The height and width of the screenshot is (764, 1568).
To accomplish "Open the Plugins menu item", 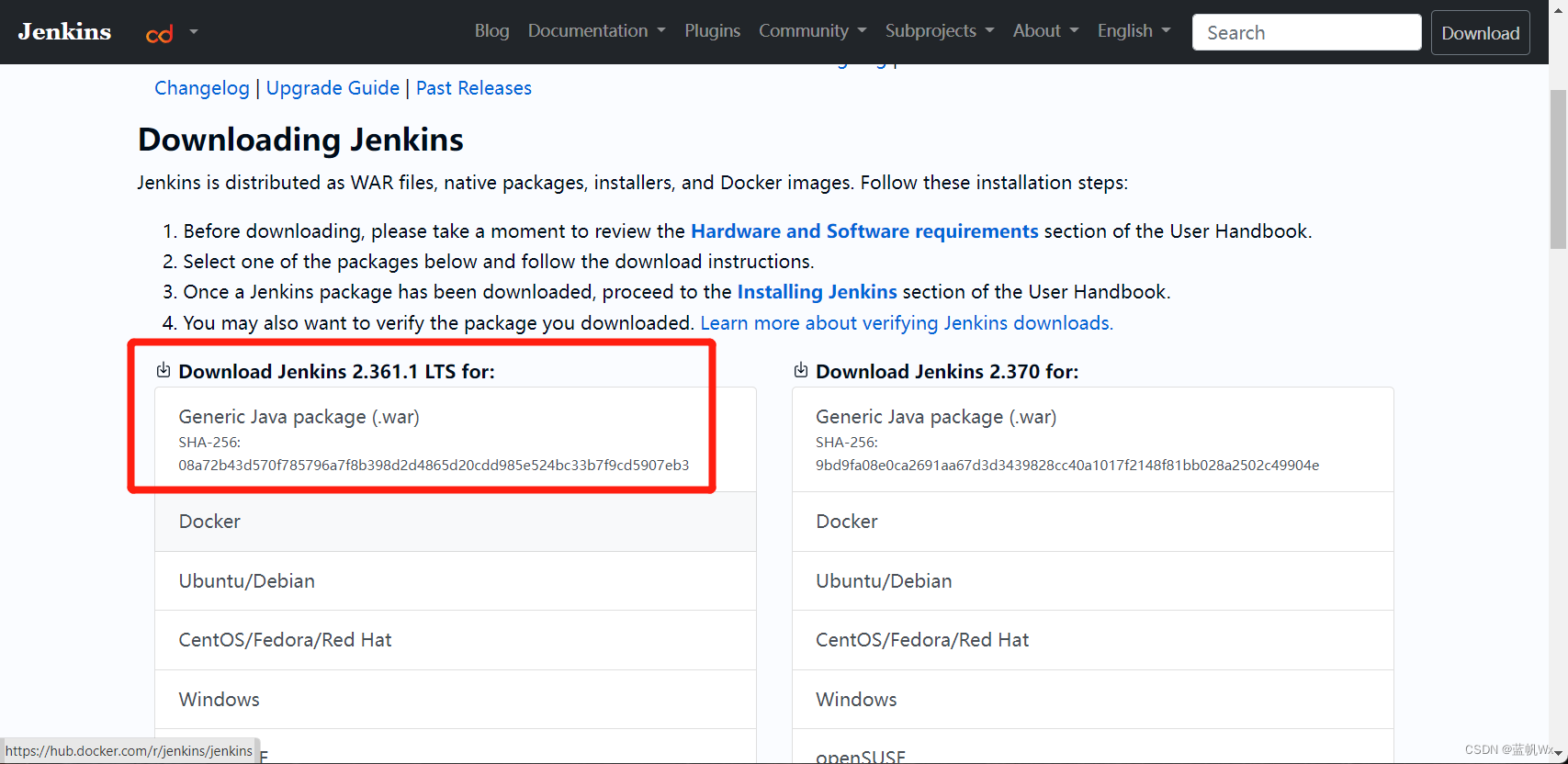I will pyautogui.click(x=712, y=30).
